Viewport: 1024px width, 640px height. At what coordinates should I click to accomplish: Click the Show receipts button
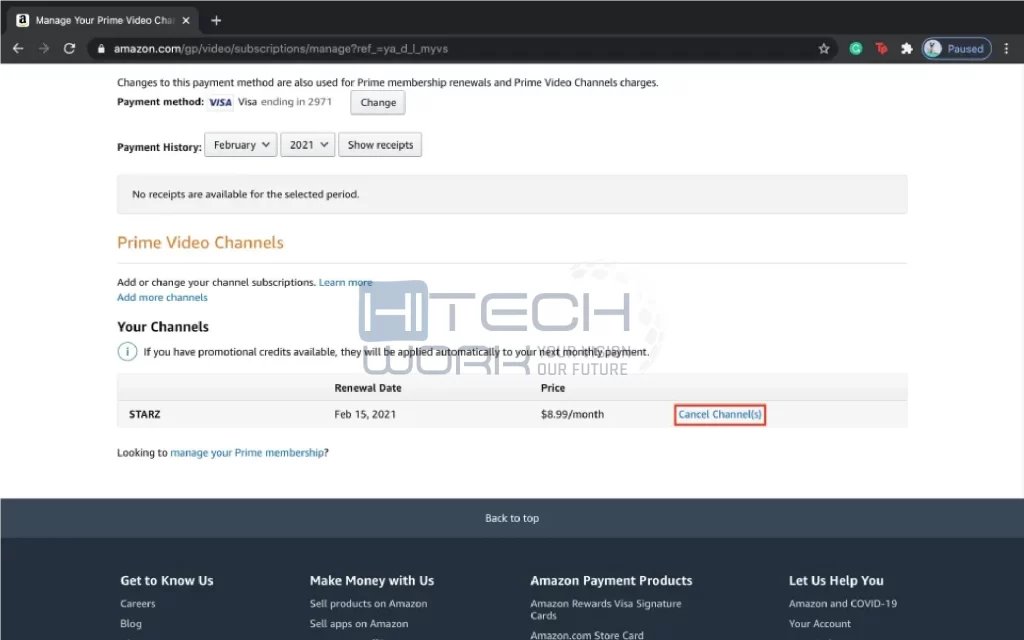coord(380,145)
